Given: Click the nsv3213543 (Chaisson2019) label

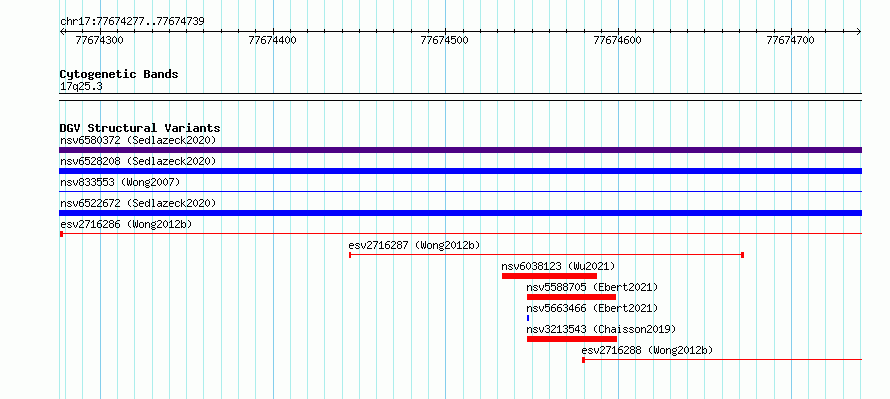Looking at the screenshot, I should (601, 329).
